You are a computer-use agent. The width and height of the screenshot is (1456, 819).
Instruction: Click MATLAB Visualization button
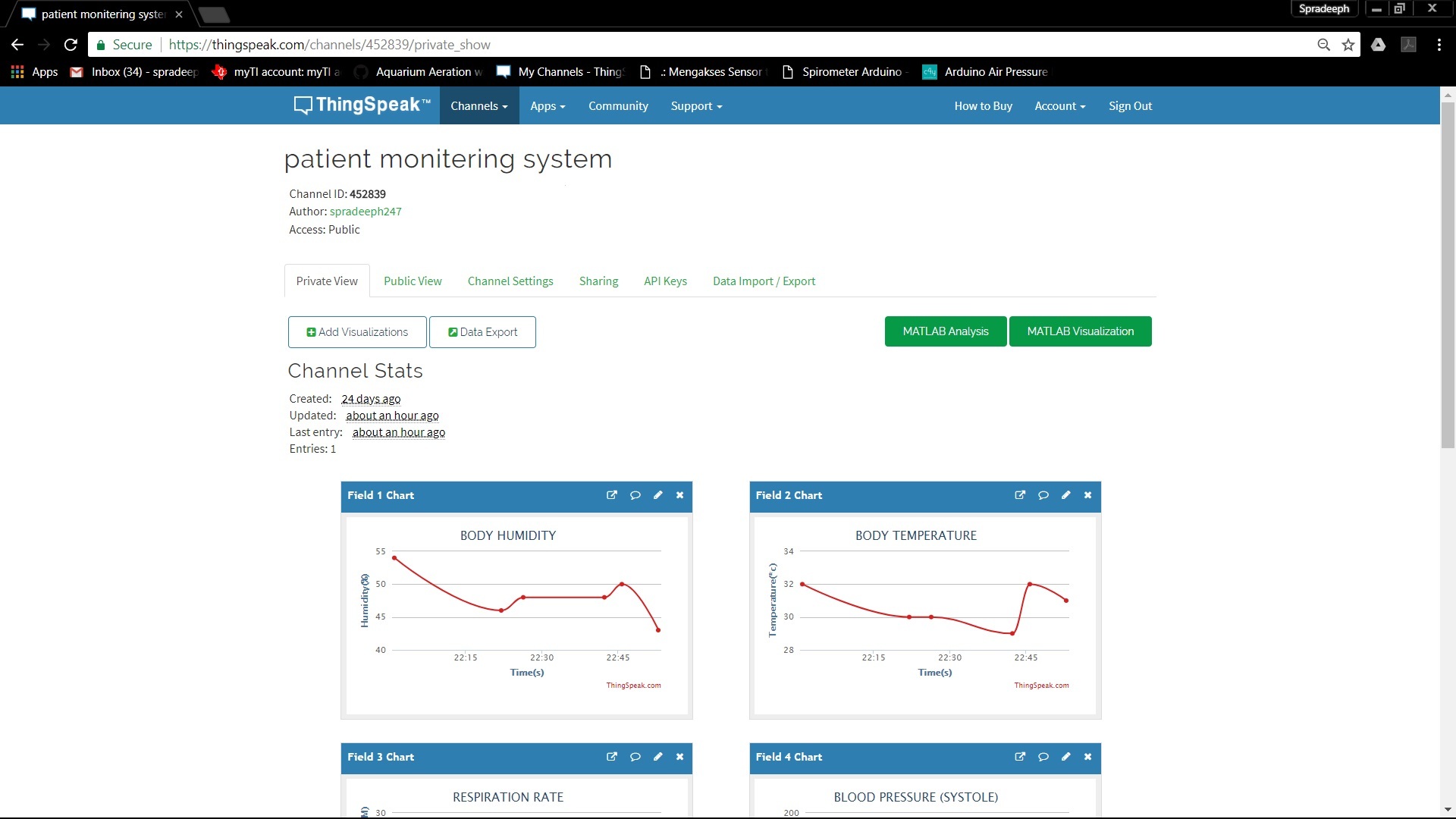coord(1080,331)
